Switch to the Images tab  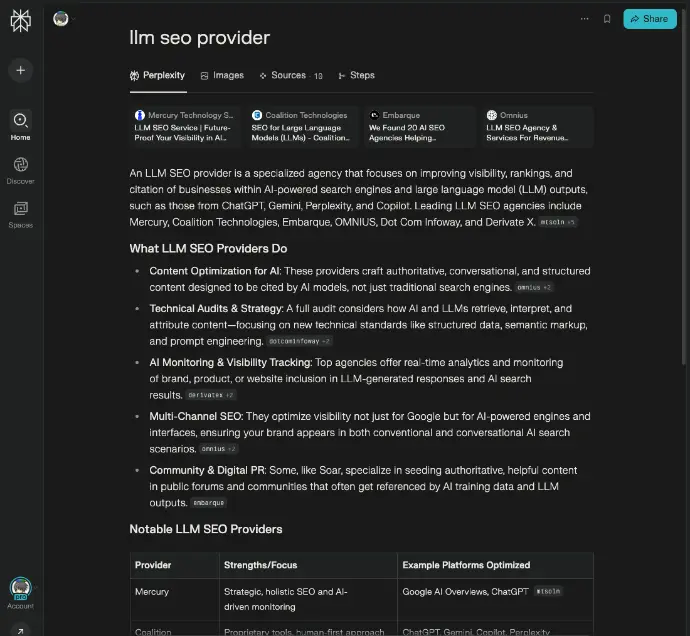[x=222, y=75]
